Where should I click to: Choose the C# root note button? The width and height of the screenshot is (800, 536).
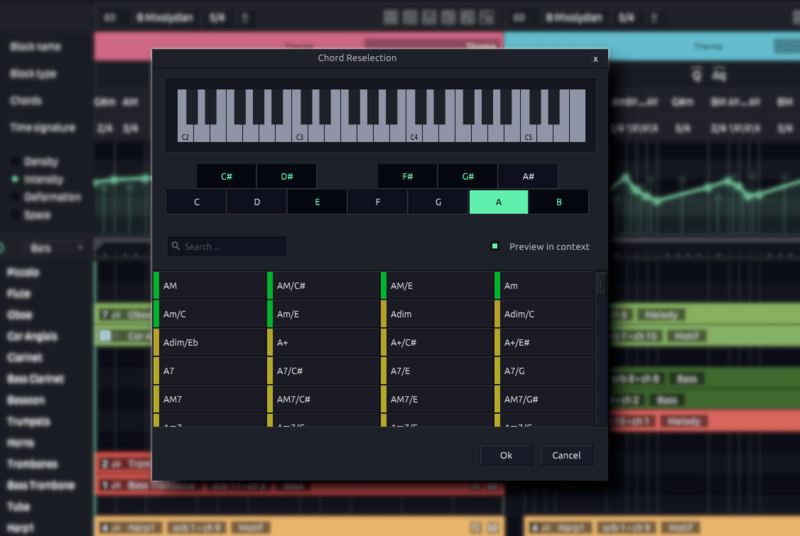226,177
